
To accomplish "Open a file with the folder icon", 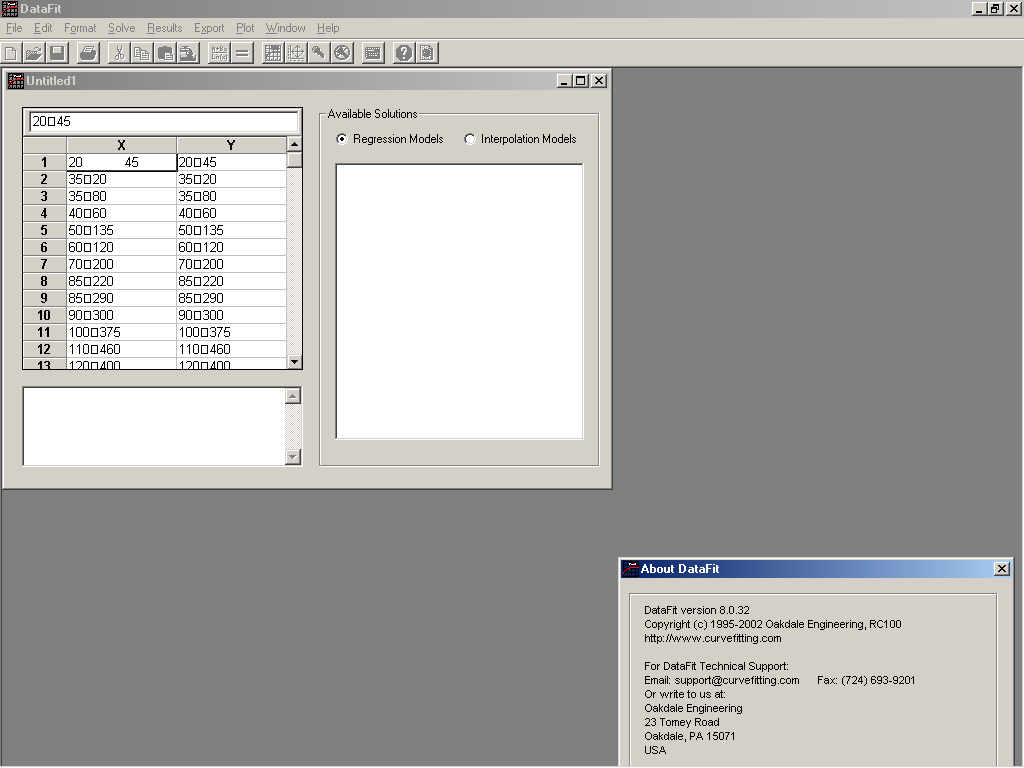I will point(34,53).
